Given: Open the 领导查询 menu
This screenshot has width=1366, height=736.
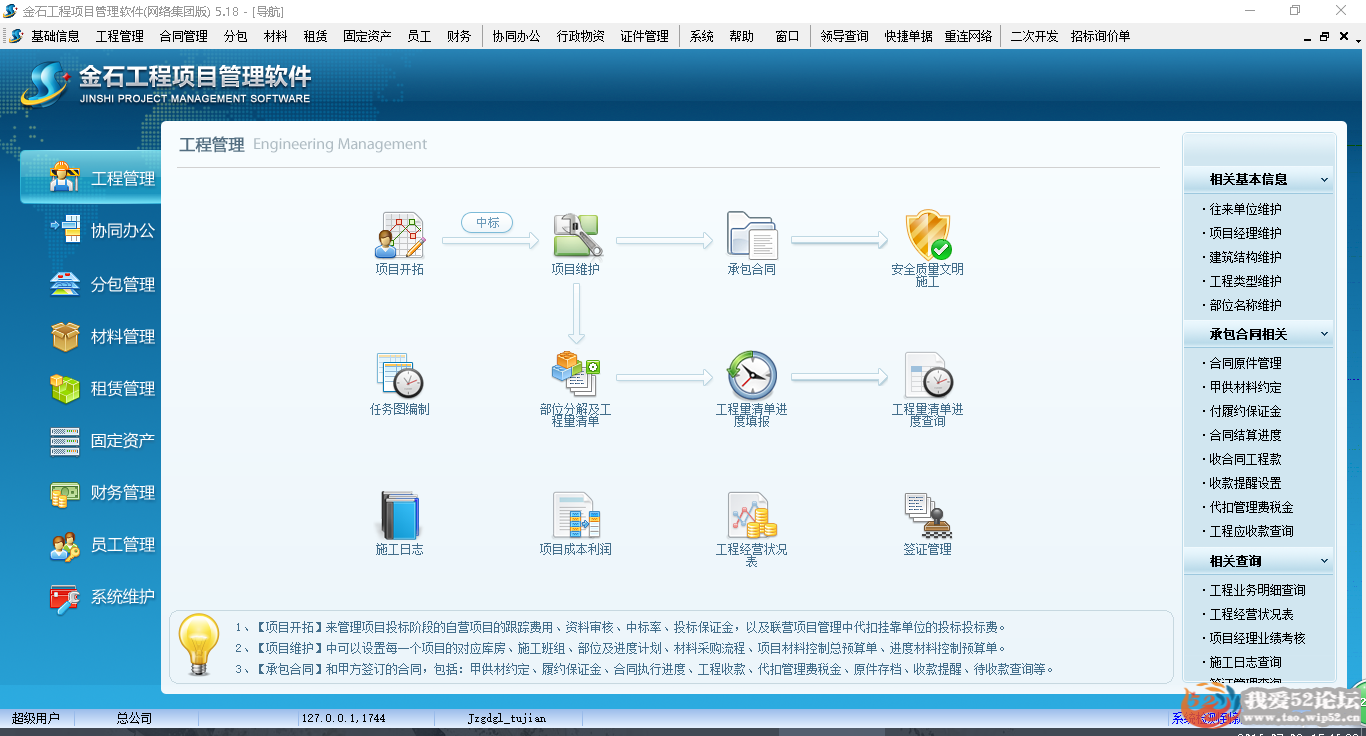Looking at the screenshot, I should pyautogui.click(x=845, y=36).
